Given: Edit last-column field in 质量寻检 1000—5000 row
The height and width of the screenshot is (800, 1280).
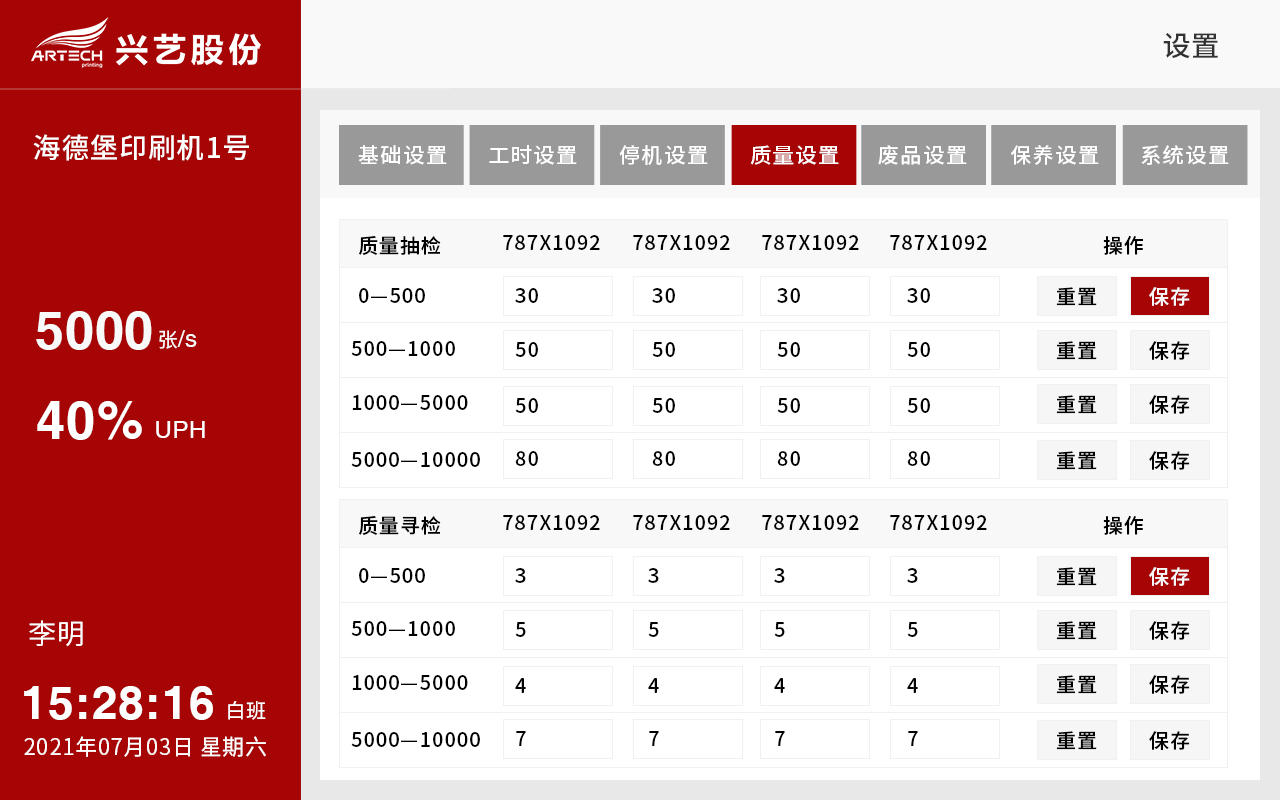Looking at the screenshot, I should pos(945,686).
